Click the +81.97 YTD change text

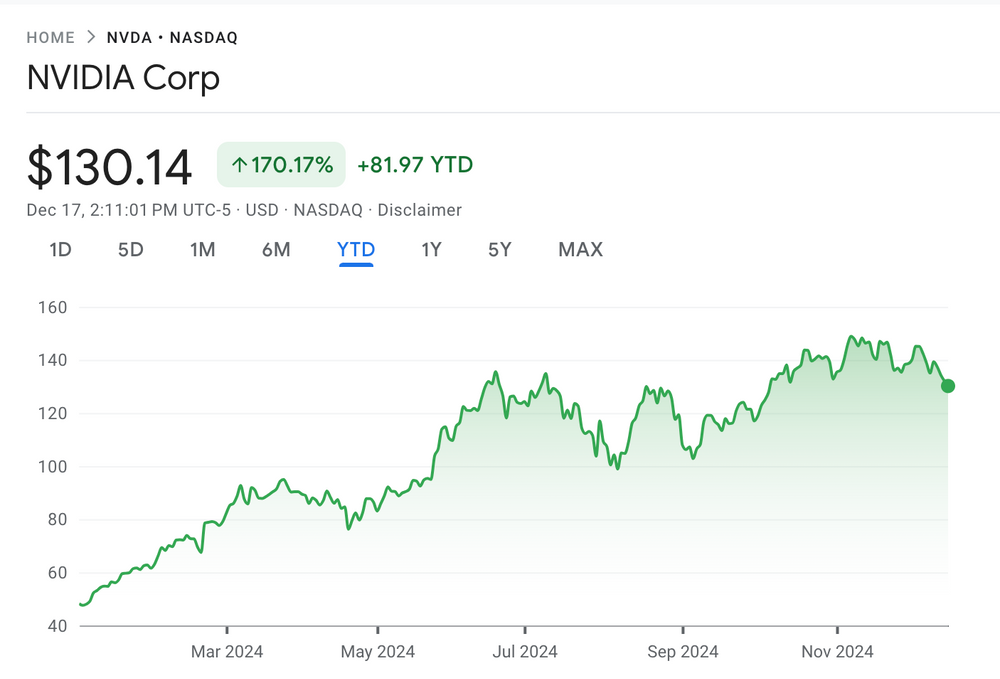(x=415, y=165)
